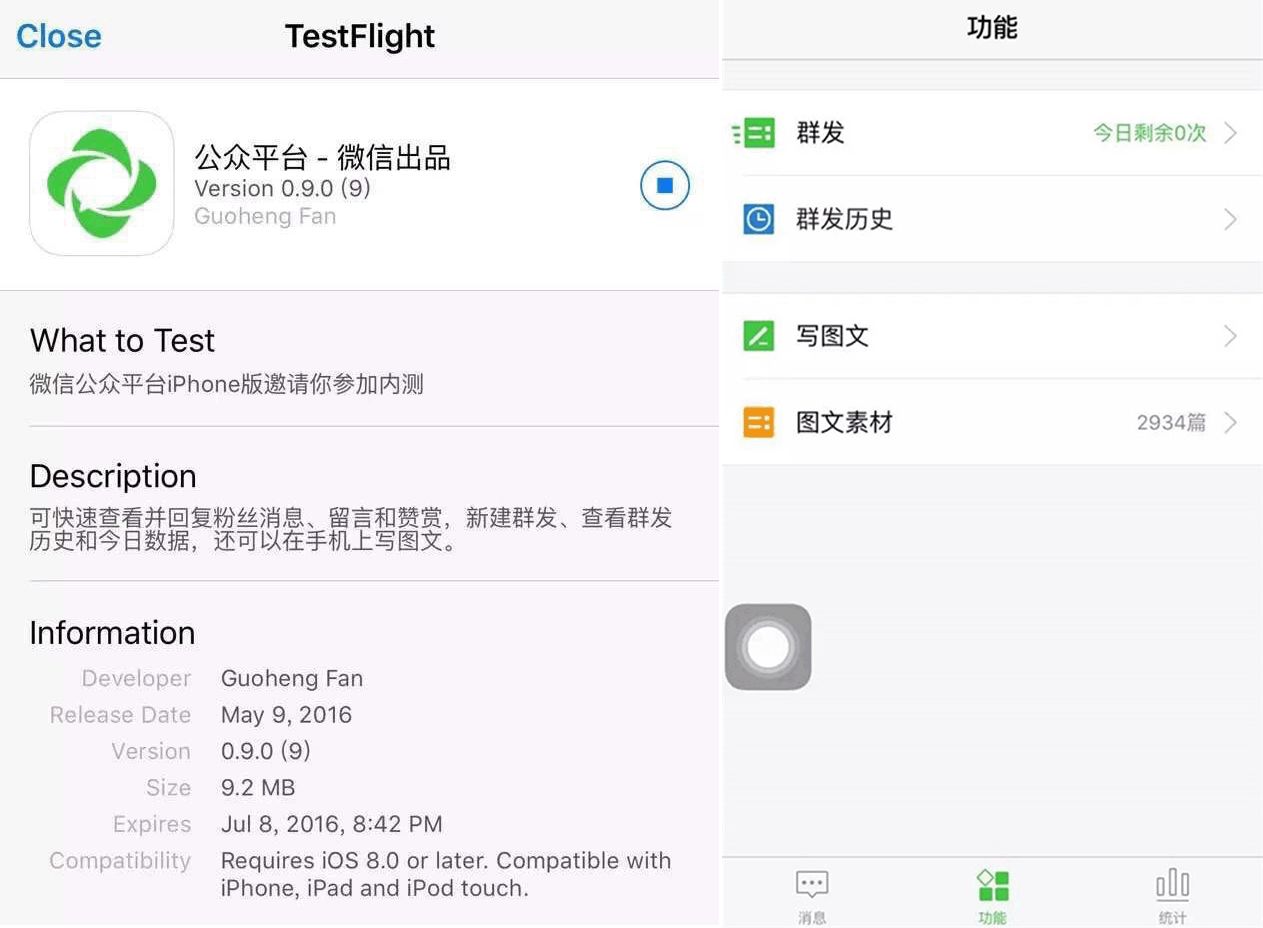This screenshot has height=928, width=1263.
Task: Tap the green 写图文 pencil icon
Action: click(x=758, y=336)
